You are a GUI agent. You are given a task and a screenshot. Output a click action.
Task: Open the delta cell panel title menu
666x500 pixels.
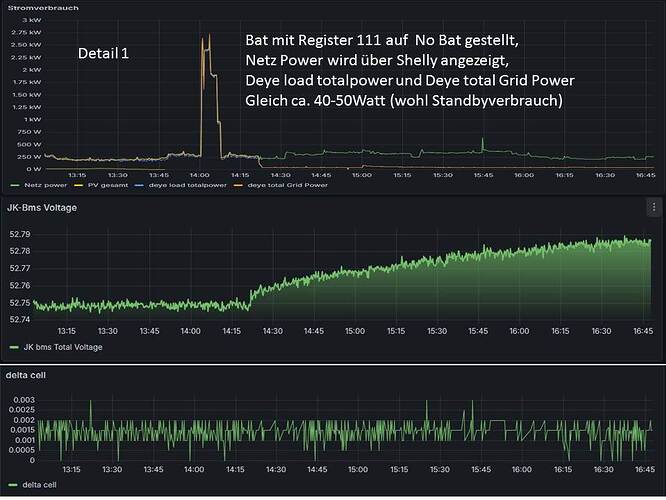point(26,374)
